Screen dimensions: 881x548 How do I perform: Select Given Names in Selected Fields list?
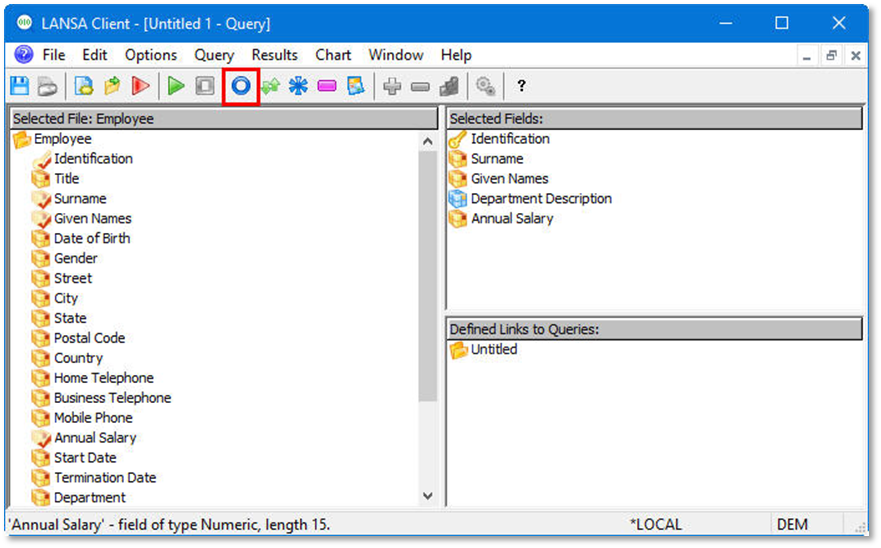pyautogui.click(x=509, y=179)
